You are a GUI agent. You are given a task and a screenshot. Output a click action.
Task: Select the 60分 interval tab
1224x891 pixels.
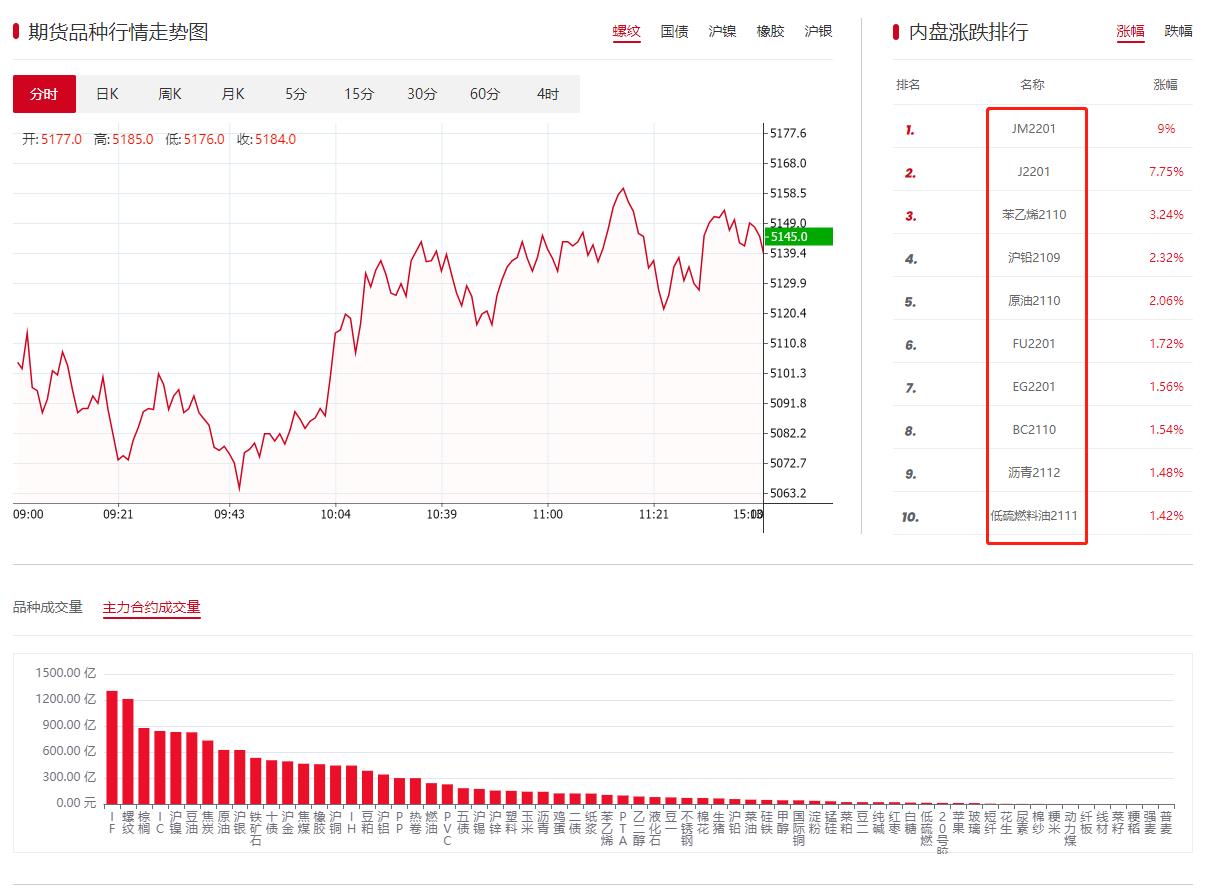pyautogui.click(x=484, y=92)
